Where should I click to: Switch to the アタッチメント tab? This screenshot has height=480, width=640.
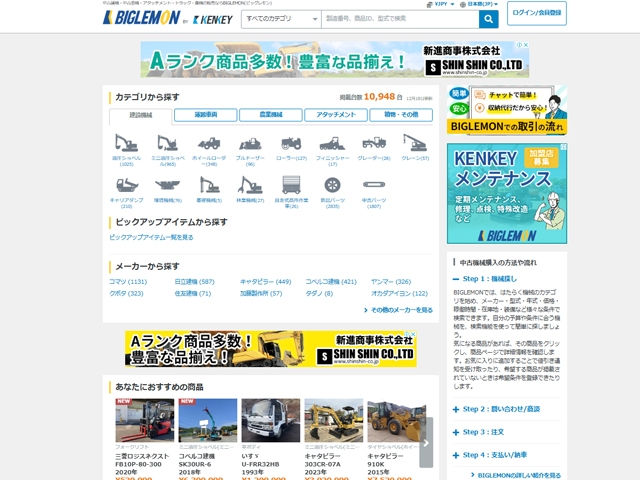click(x=336, y=115)
